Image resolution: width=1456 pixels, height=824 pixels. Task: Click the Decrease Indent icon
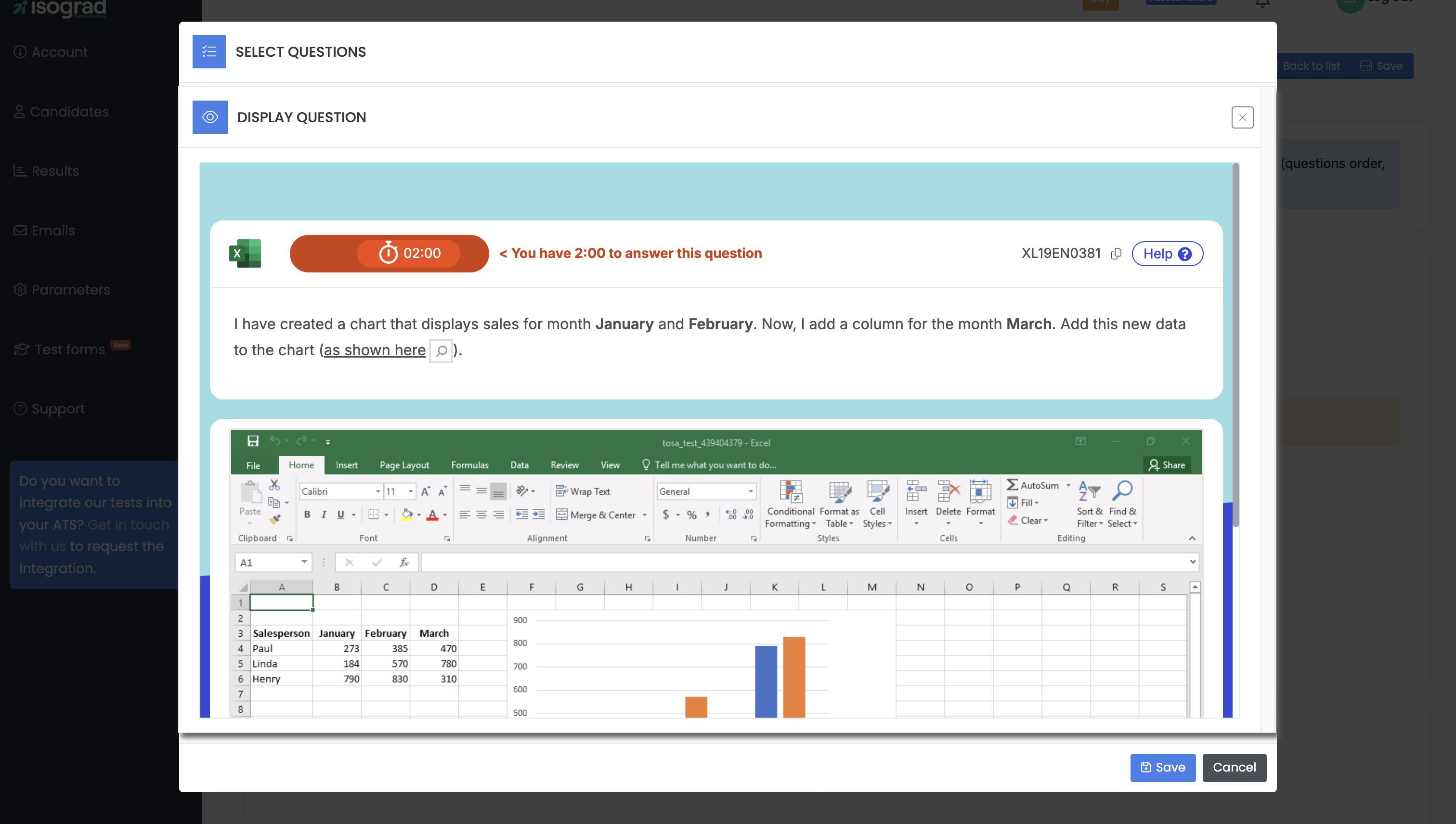522,515
